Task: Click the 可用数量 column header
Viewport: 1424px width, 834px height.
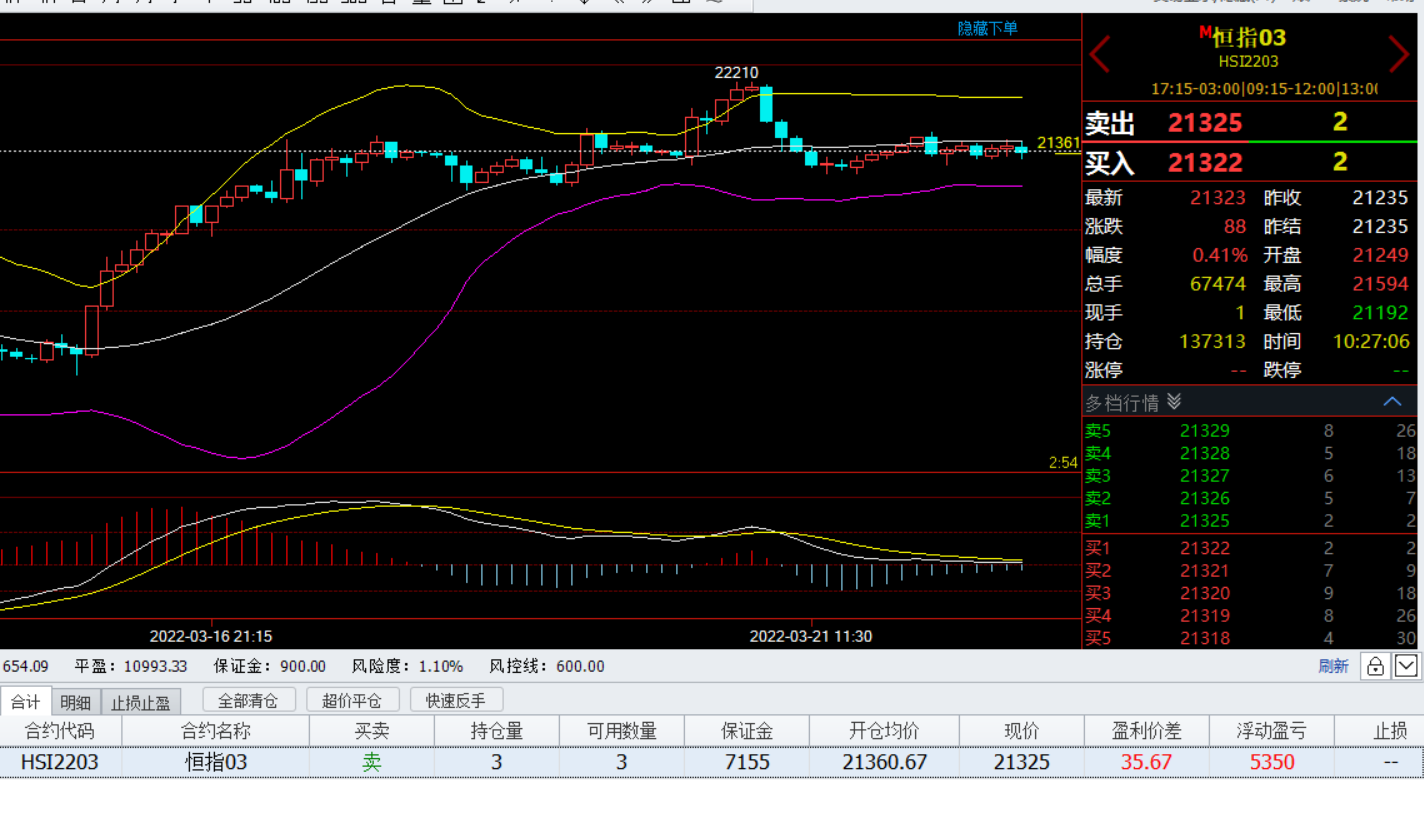Action: tap(622, 731)
